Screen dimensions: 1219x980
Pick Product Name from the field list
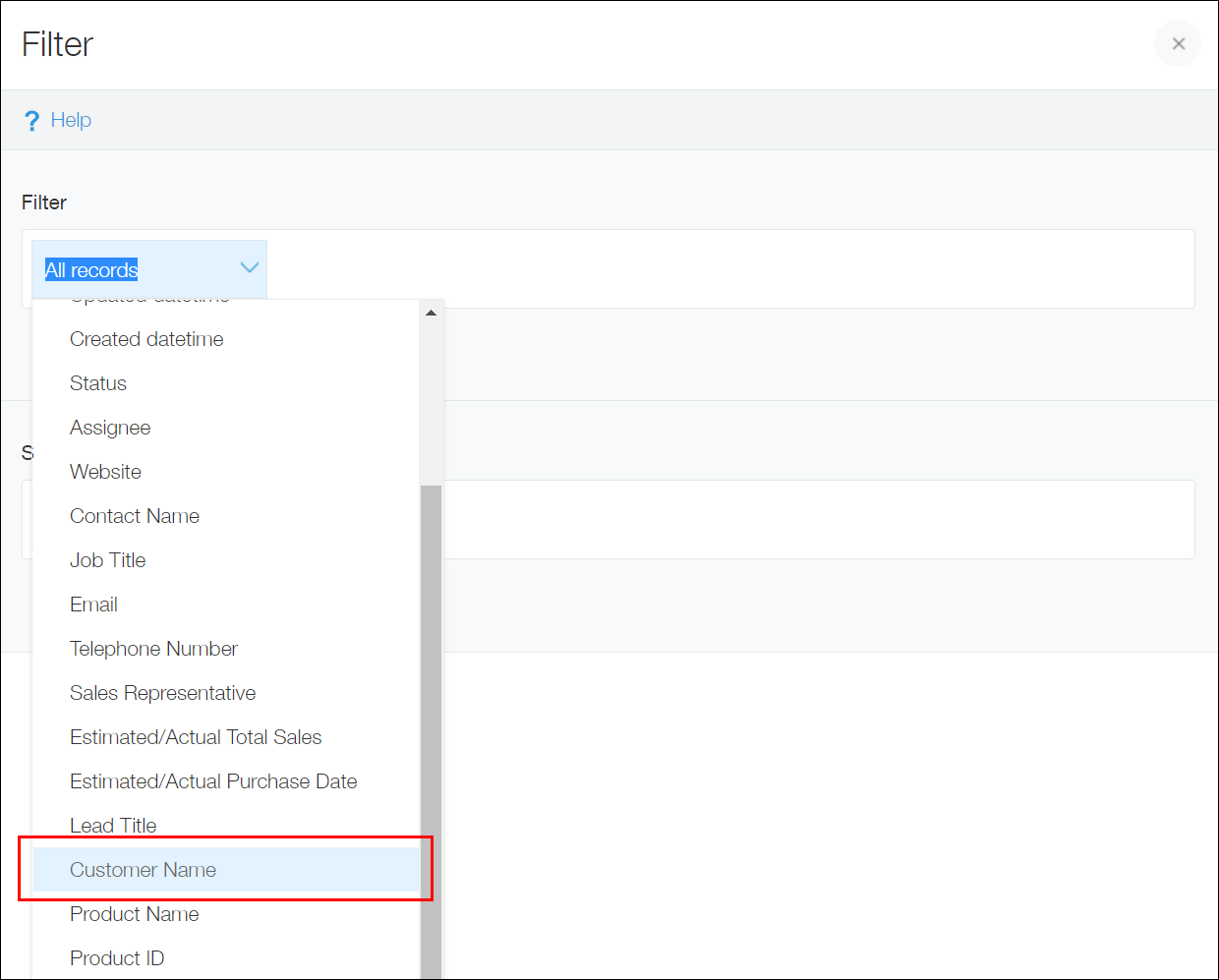(x=134, y=913)
